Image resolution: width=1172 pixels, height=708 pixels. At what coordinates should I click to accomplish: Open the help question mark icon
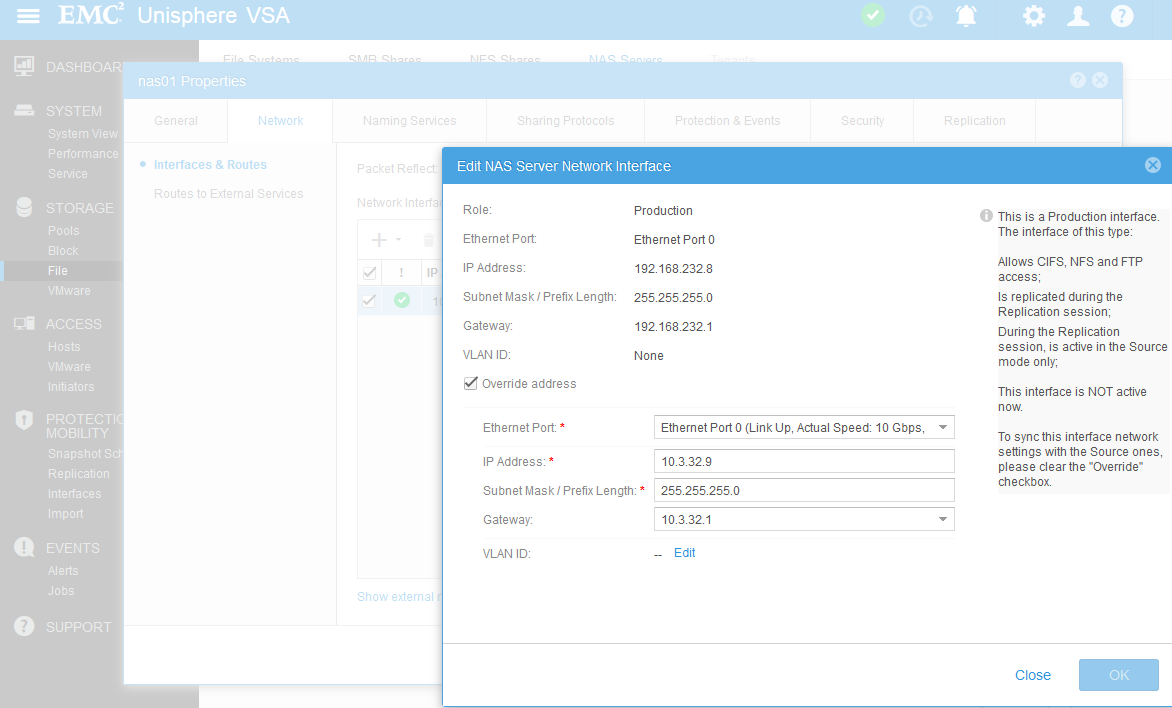[x=1122, y=16]
